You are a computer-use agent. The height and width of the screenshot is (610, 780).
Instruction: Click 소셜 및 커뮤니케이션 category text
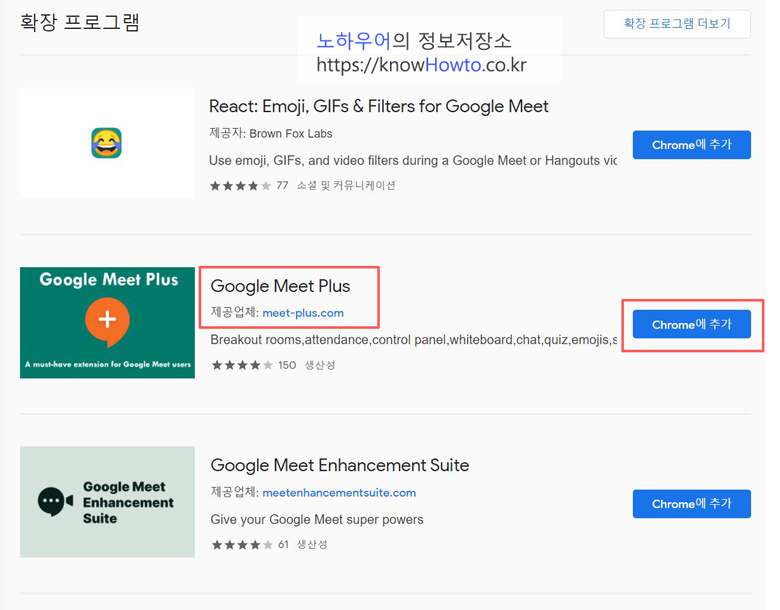coord(346,186)
